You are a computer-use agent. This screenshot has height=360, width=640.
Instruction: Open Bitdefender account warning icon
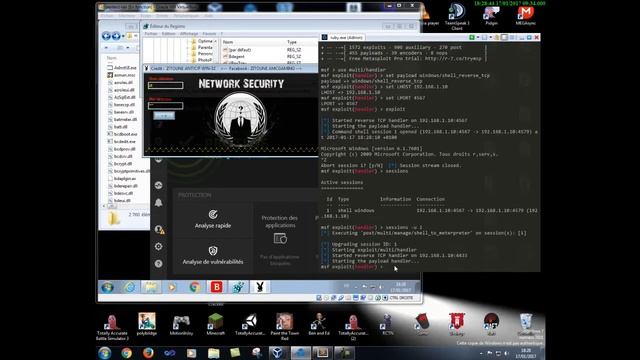159,230
